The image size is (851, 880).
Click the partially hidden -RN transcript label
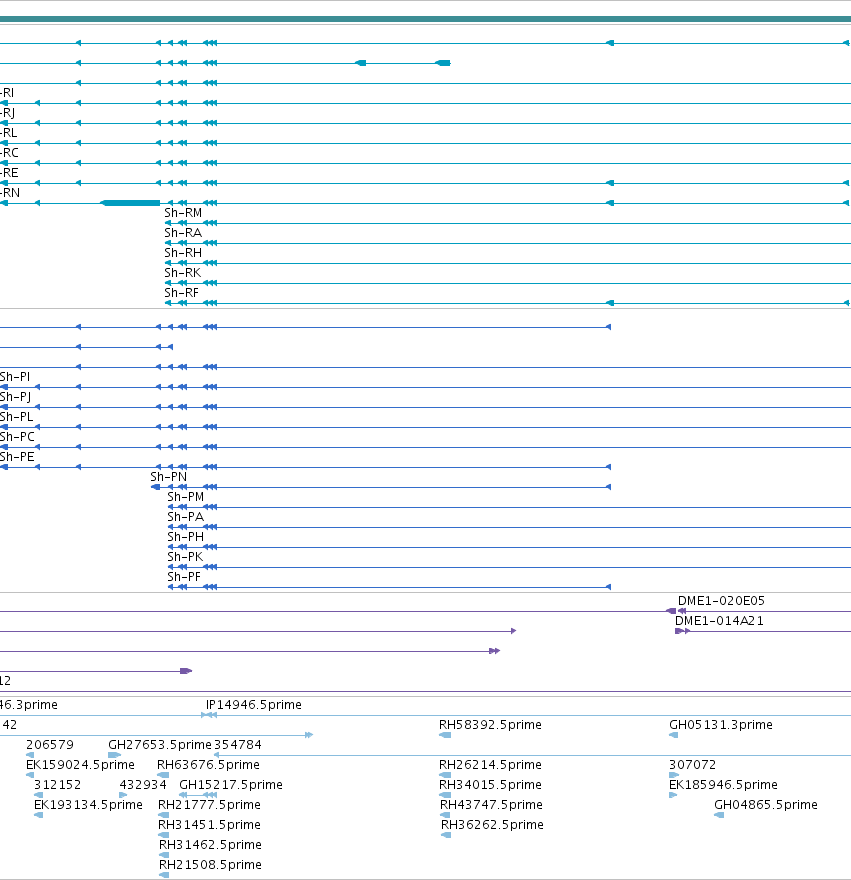[x=10, y=193]
